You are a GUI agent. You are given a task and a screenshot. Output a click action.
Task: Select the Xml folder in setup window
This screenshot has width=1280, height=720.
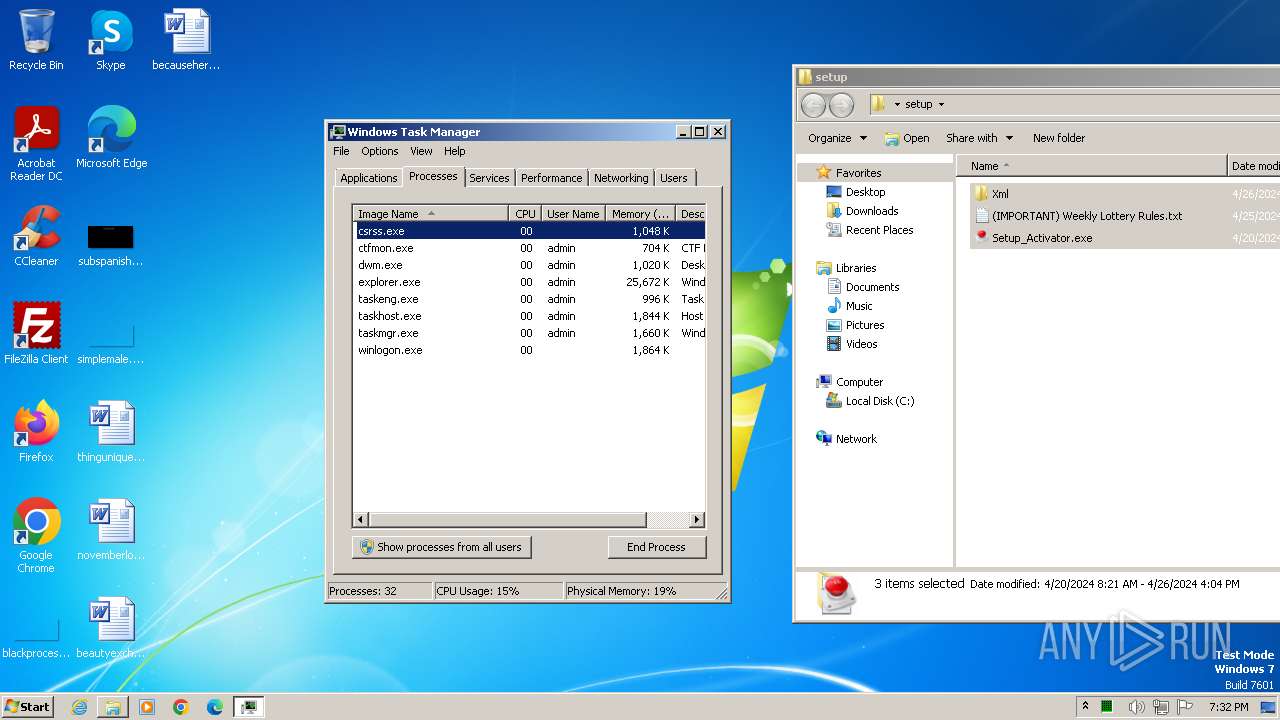1000,194
